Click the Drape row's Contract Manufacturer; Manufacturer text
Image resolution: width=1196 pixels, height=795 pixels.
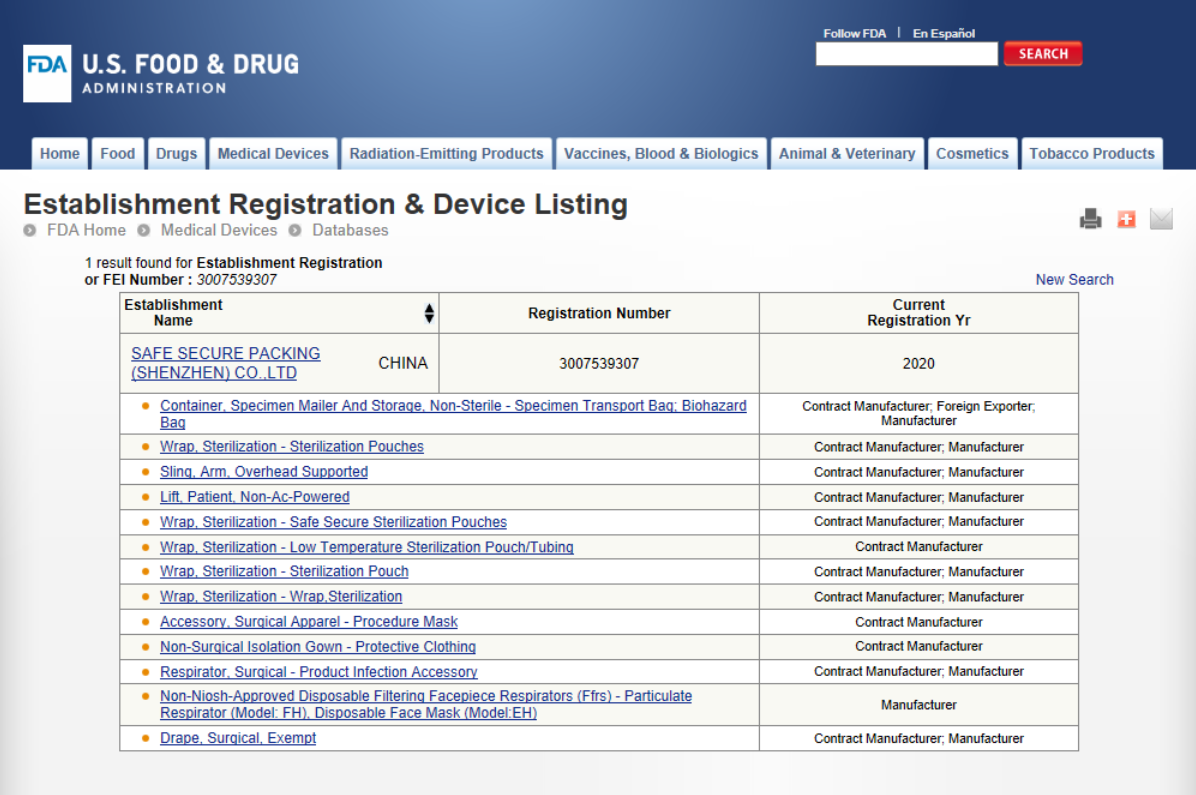918,738
